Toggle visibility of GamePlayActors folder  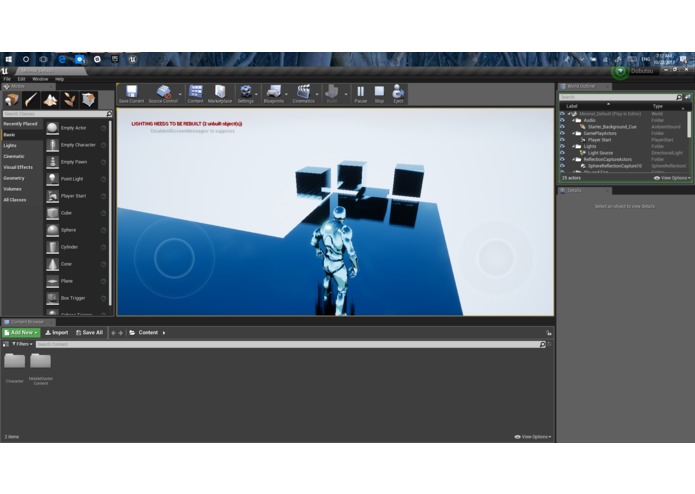point(562,133)
